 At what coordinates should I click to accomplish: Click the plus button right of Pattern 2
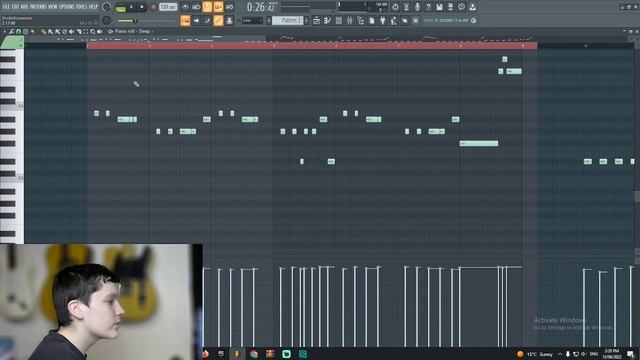[306, 20]
